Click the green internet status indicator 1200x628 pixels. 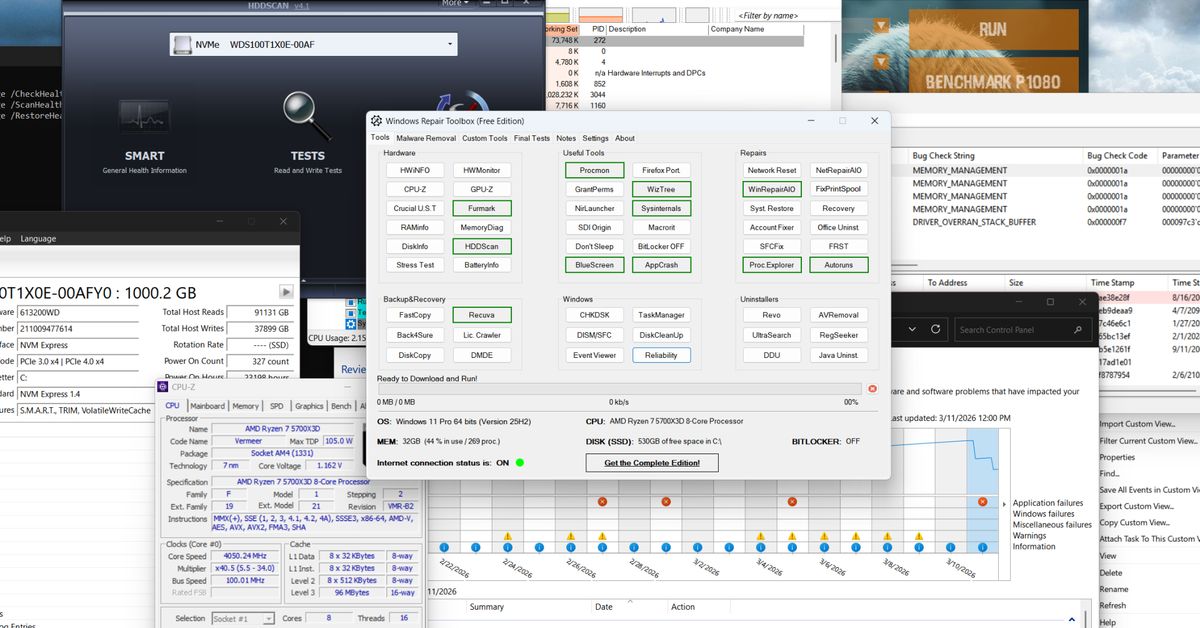tap(520, 462)
